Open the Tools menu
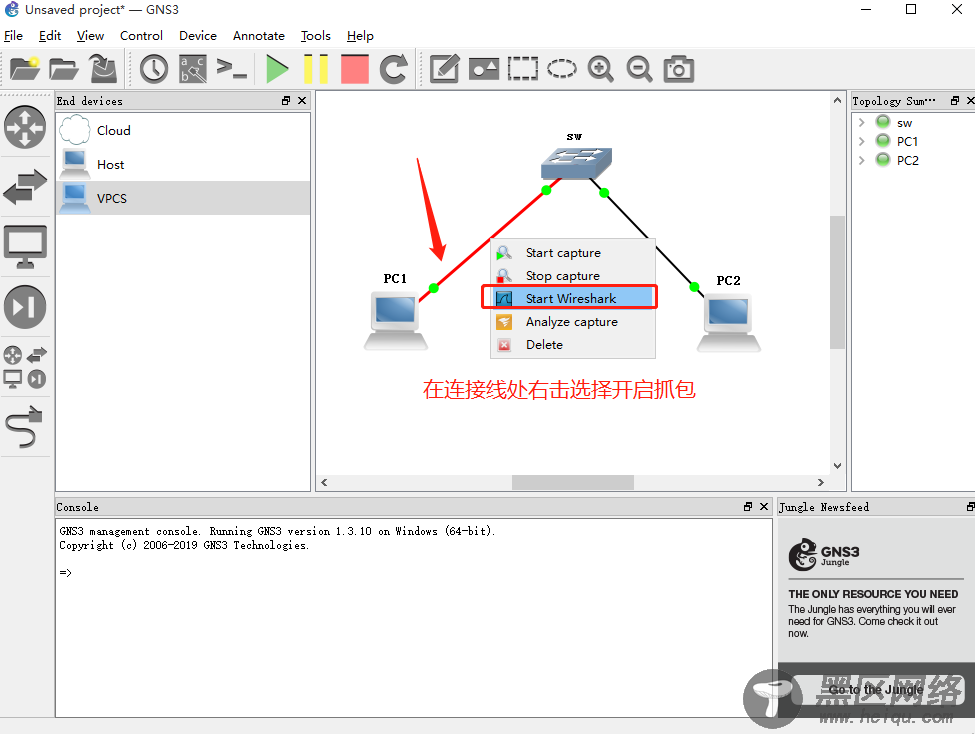This screenshot has width=975, height=734. 315,35
